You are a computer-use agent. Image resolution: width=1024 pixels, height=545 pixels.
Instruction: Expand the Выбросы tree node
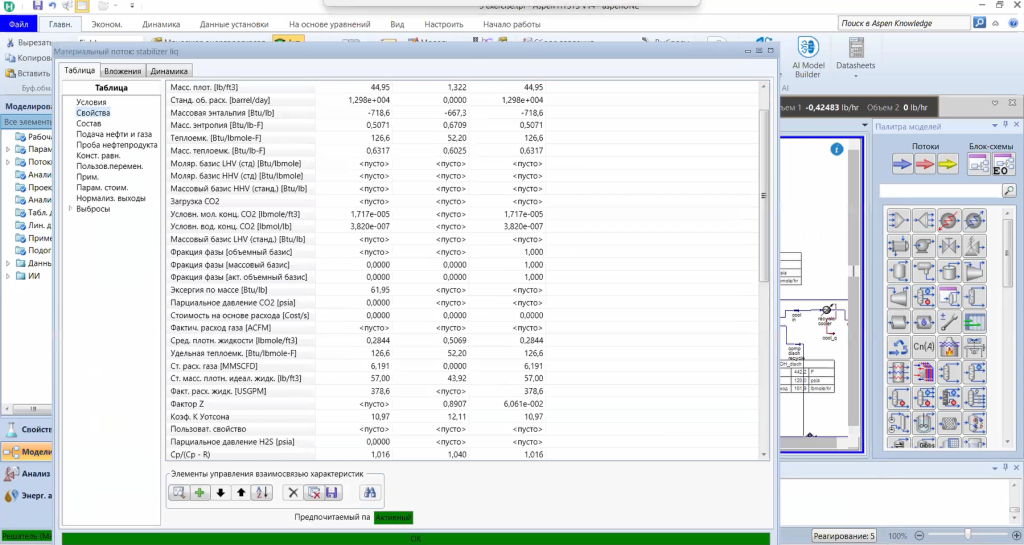pos(70,208)
